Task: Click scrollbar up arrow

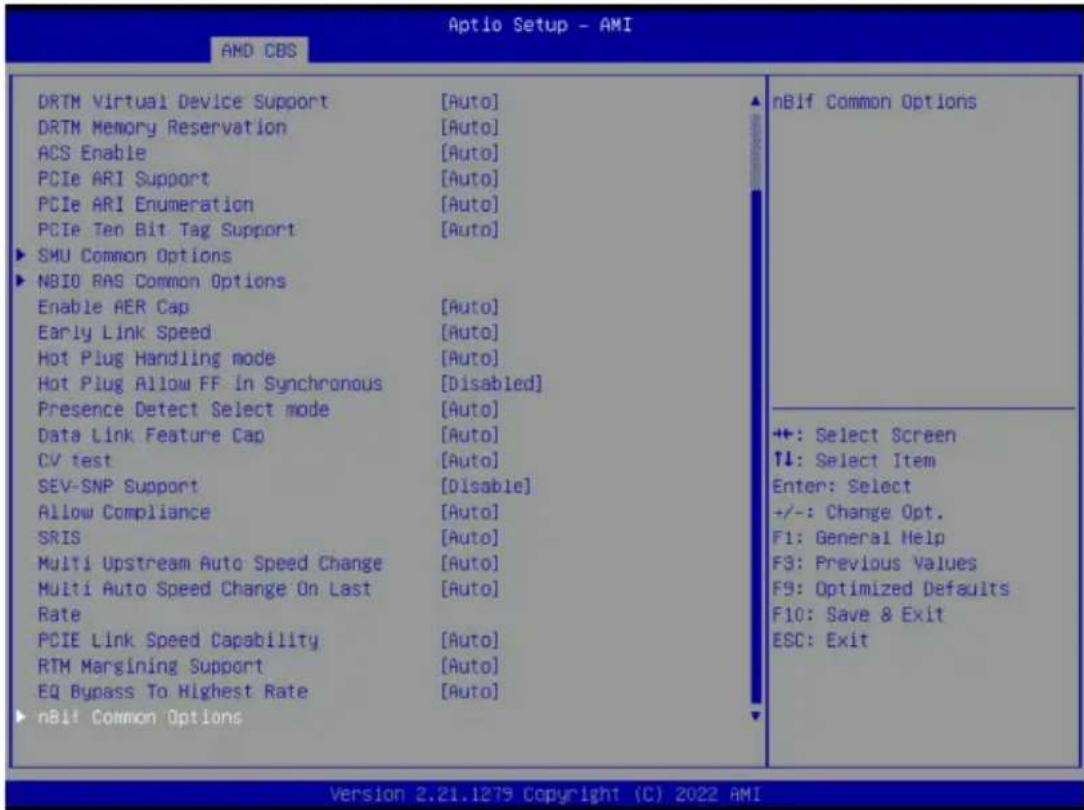Action: 756,102
